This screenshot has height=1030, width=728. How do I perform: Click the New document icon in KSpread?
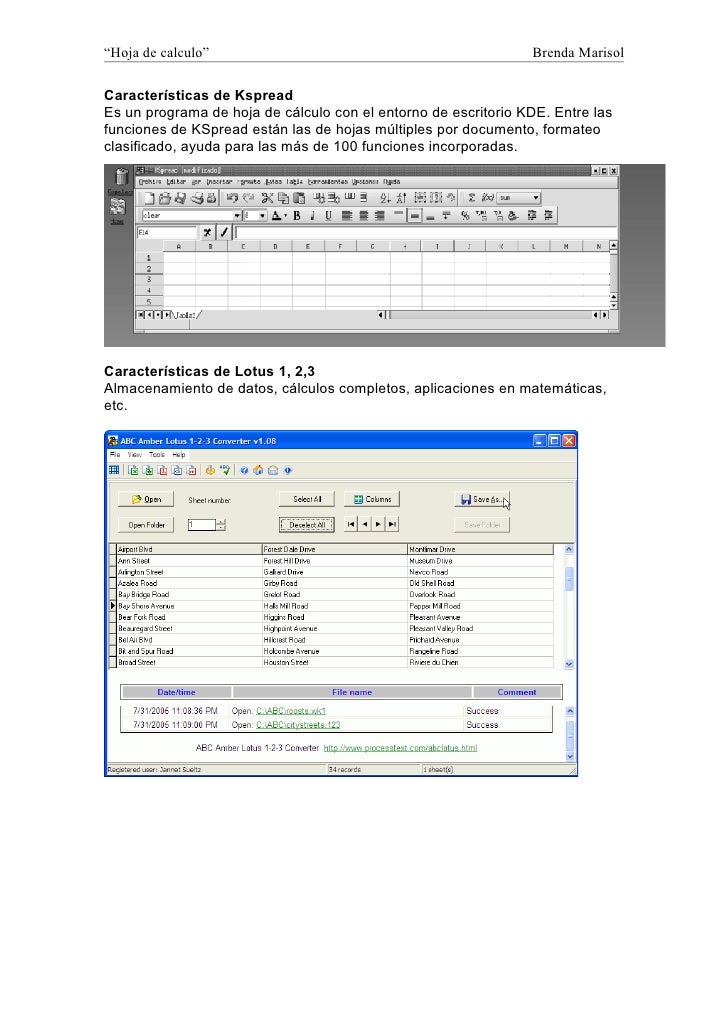(x=149, y=198)
